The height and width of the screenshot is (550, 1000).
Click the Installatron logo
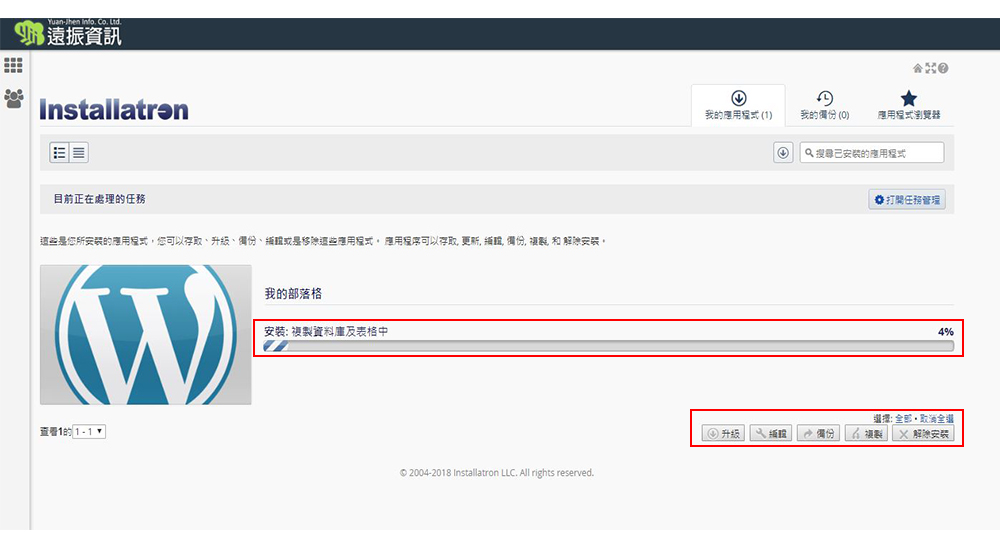click(114, 110)
